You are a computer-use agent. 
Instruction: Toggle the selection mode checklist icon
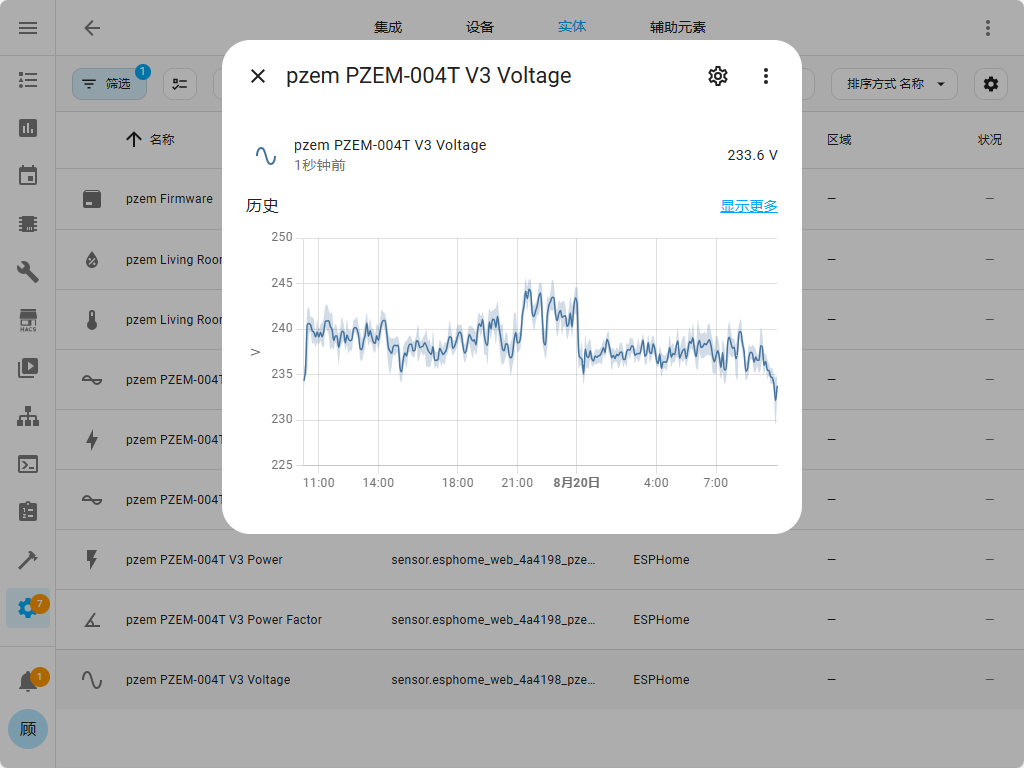click(180, 84)
